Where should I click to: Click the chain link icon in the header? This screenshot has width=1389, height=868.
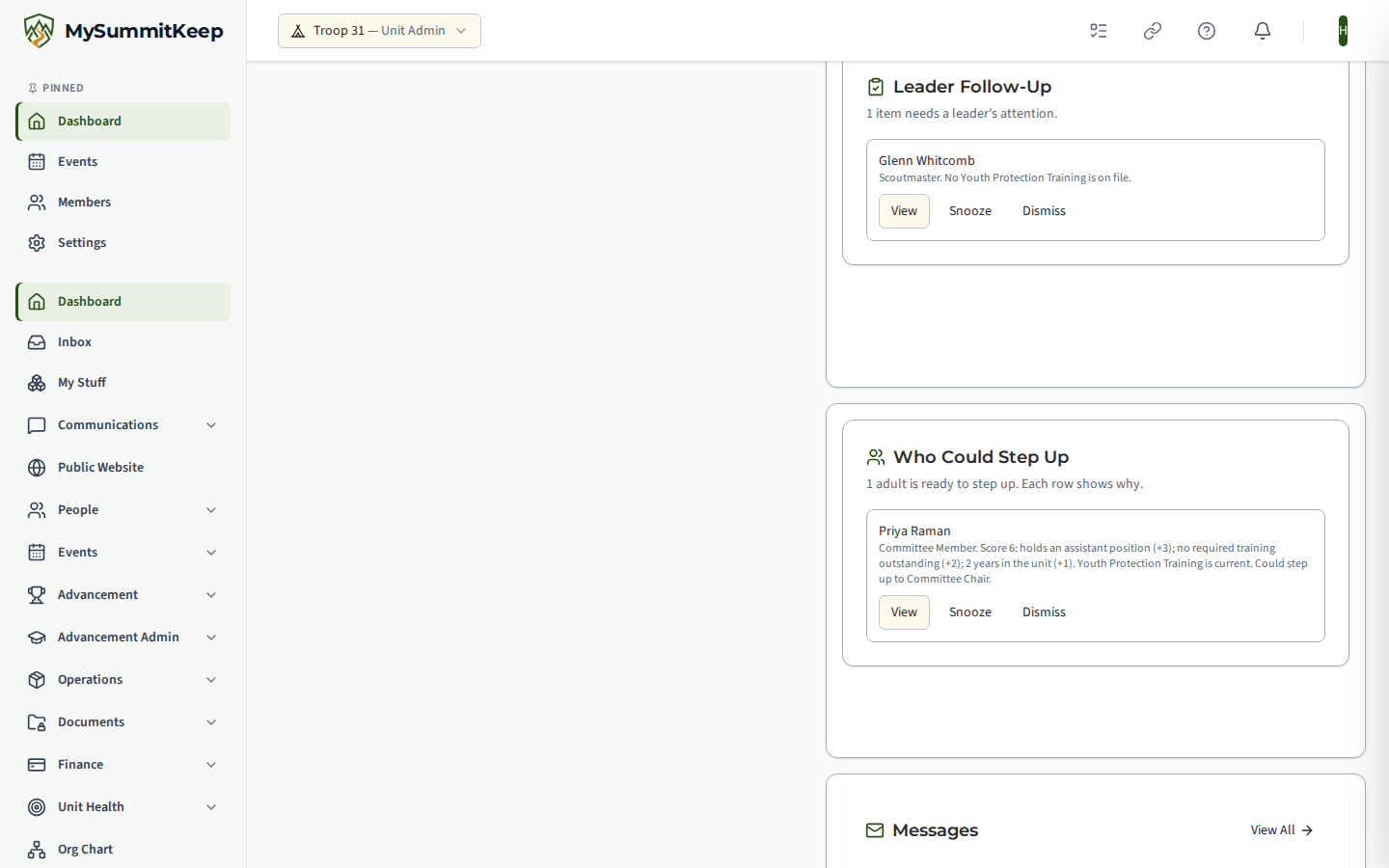(1153, 31)
